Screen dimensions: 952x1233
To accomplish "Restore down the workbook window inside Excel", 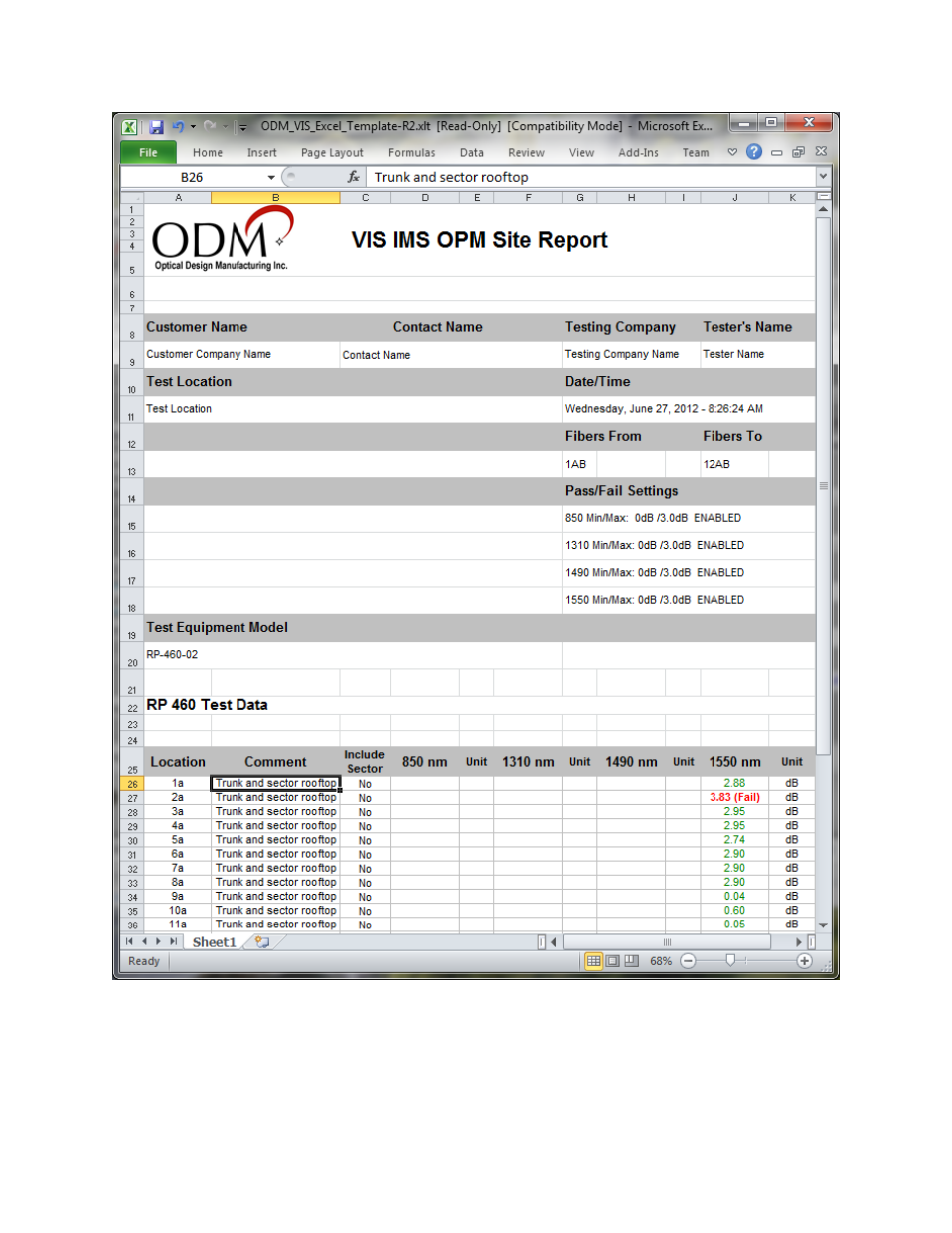I will click(798, 152).
